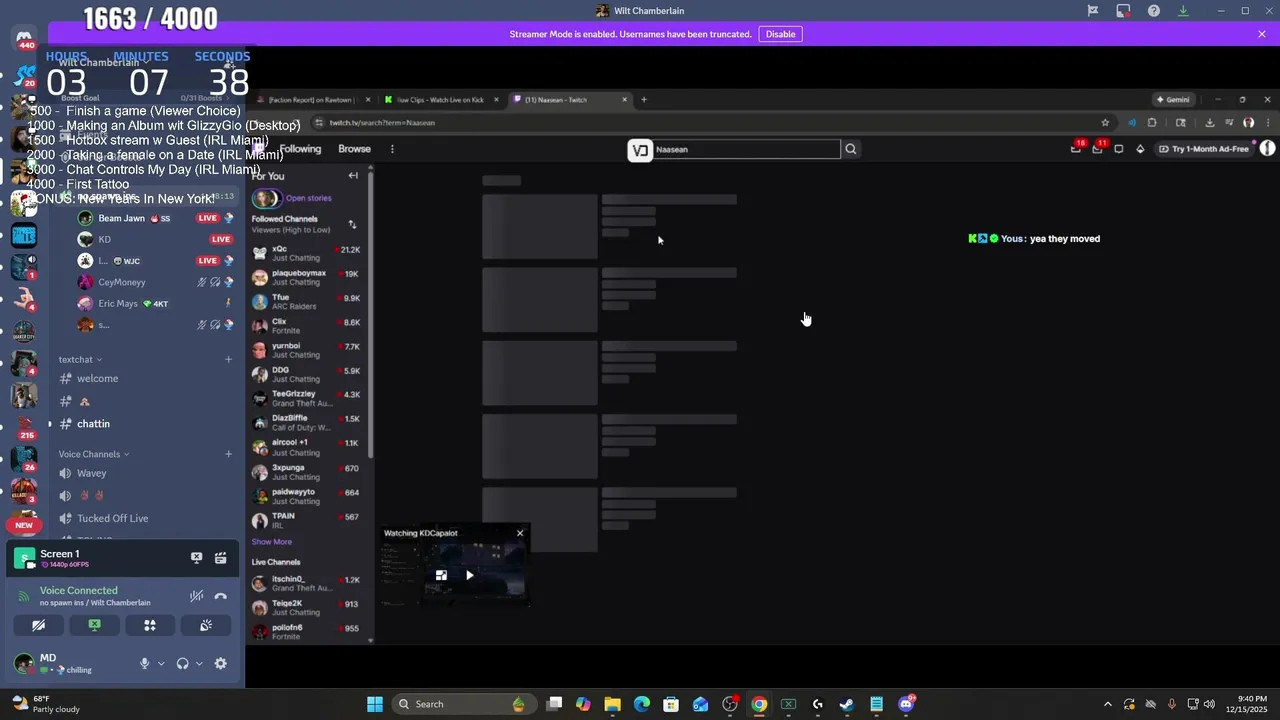
Task: Open Discord help question mark icon
Action: click(1154, 11)
